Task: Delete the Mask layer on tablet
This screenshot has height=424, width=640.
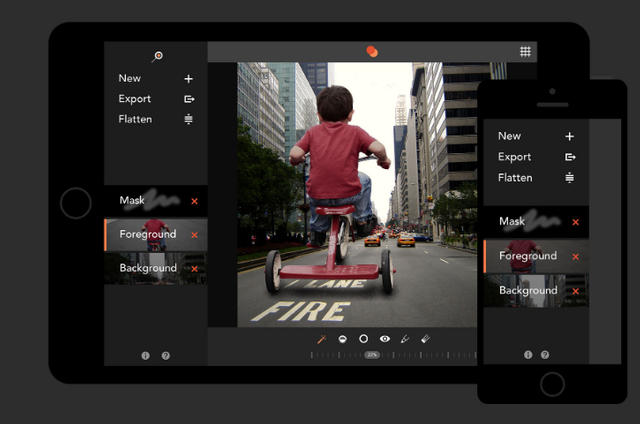Action: pyautogui.click(x=194, y=201)
